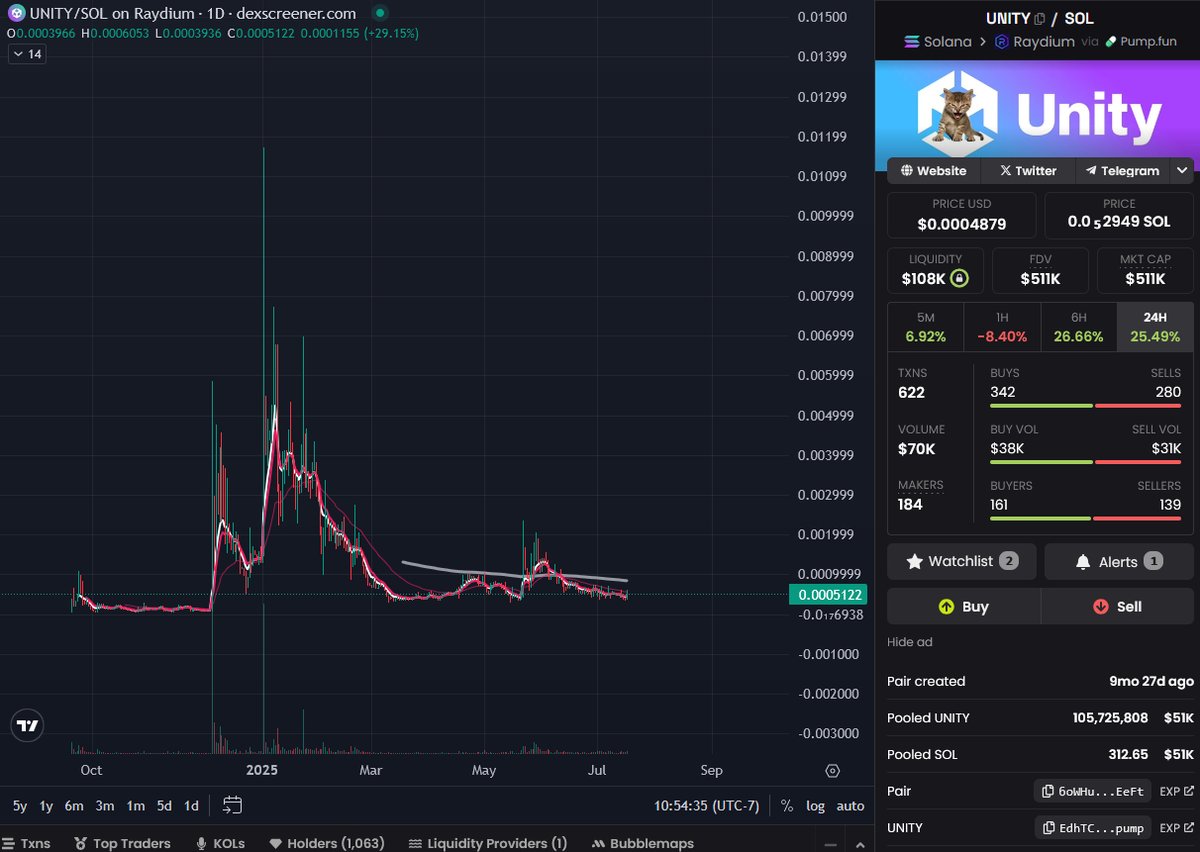This screenshot has width=1200, height=852.
Task: Copy UNITY token symbol icon
Action: click(x=1040, y=19)
